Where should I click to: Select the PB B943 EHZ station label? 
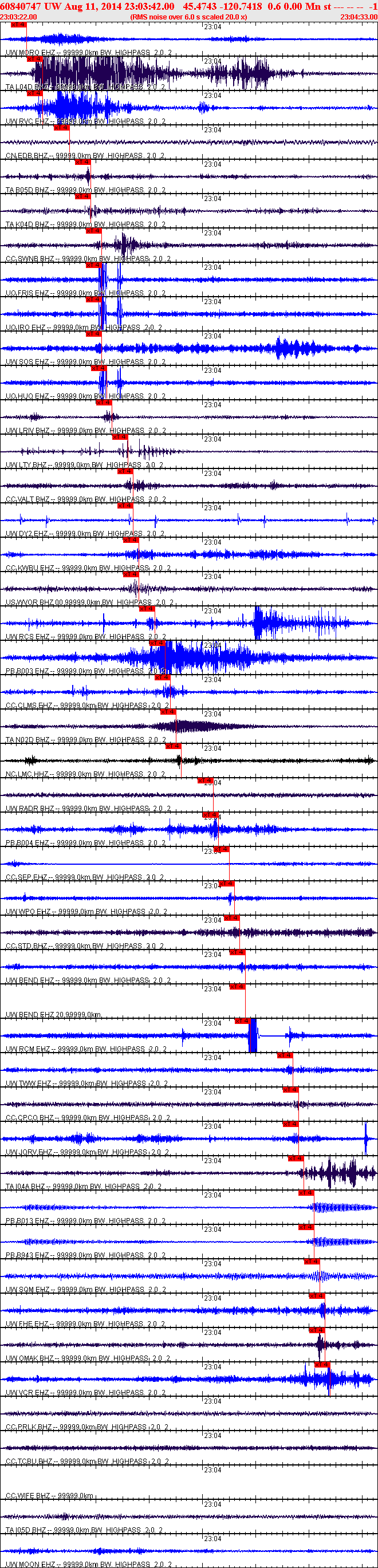pyautogui.click(x=85, y=1256)
